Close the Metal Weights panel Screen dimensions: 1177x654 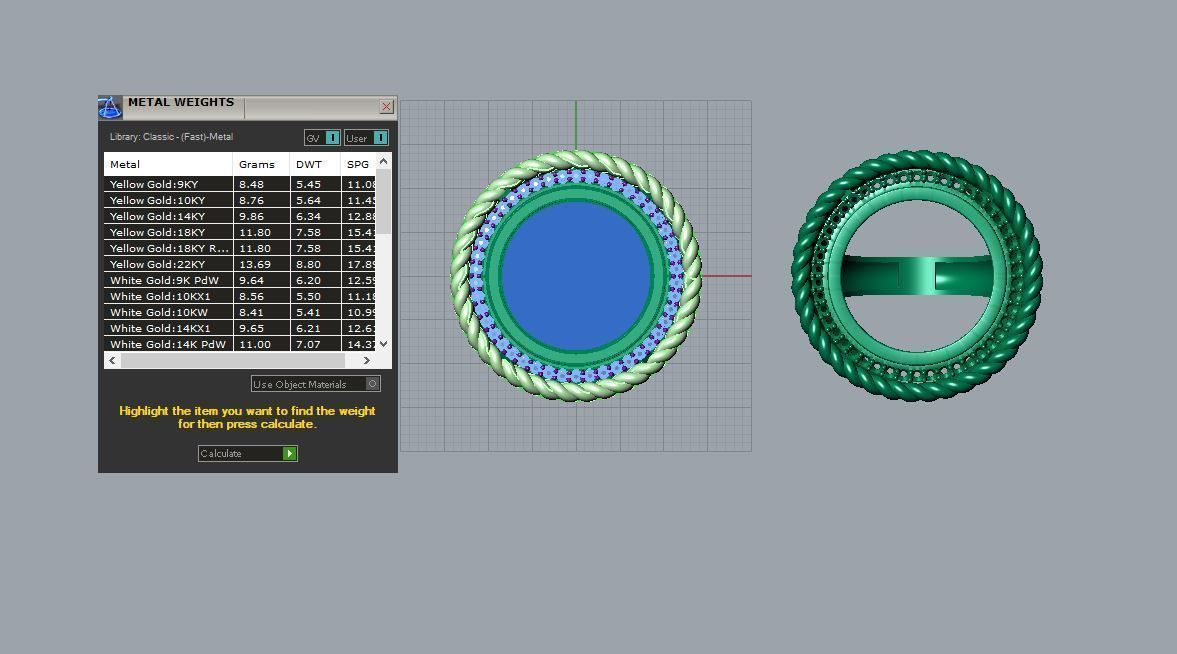click(x=386, y=107)
